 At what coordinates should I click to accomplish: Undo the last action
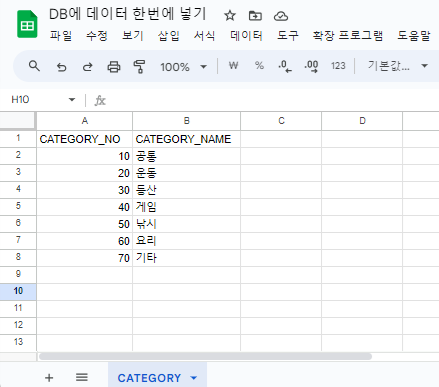[x=61, y=67]
